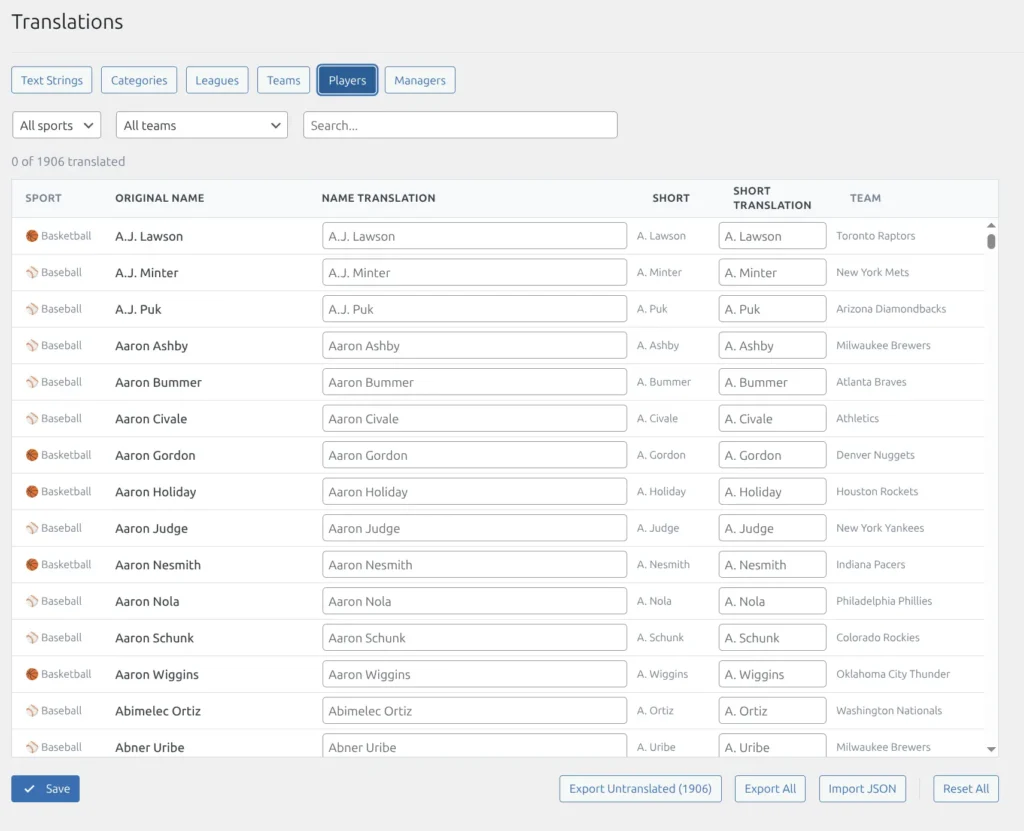The height and width of the screenshot is (831, 1024).
Task: Edit short translation field A. Civale
Action: click(773, 419)
